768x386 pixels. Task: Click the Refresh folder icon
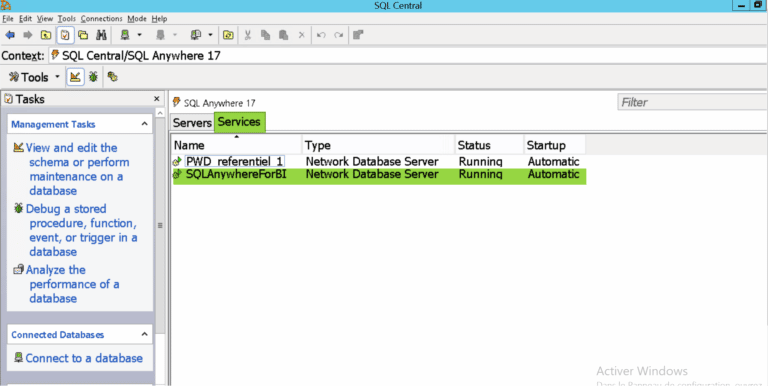(x=228, y=35)
